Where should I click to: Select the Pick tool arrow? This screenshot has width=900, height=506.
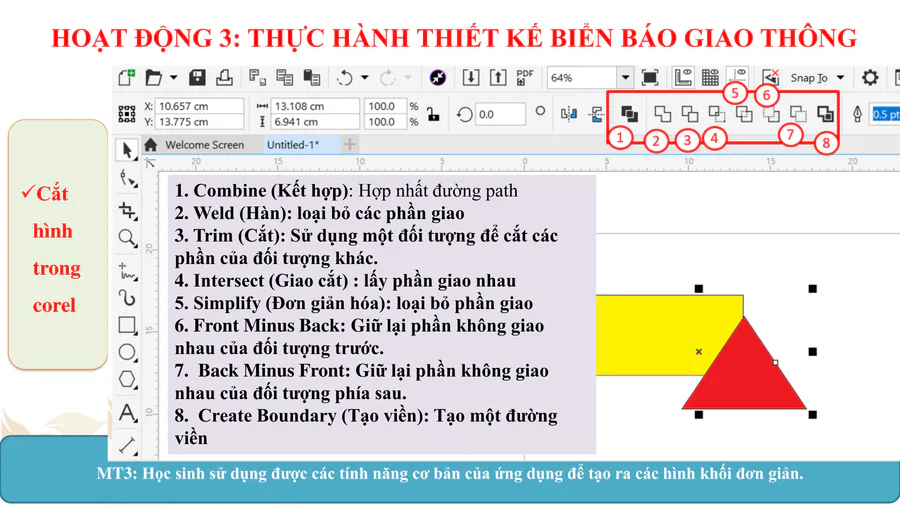pyautogui.click(x=127, y=150)
